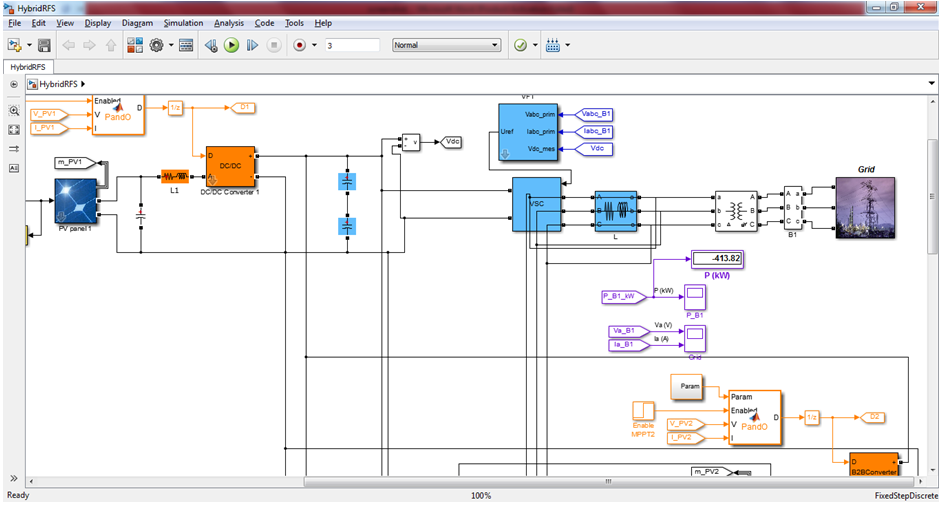Open the Grid scope block
Image resolution: width=941 pixels, height=505 pixels.
point(695,339)
